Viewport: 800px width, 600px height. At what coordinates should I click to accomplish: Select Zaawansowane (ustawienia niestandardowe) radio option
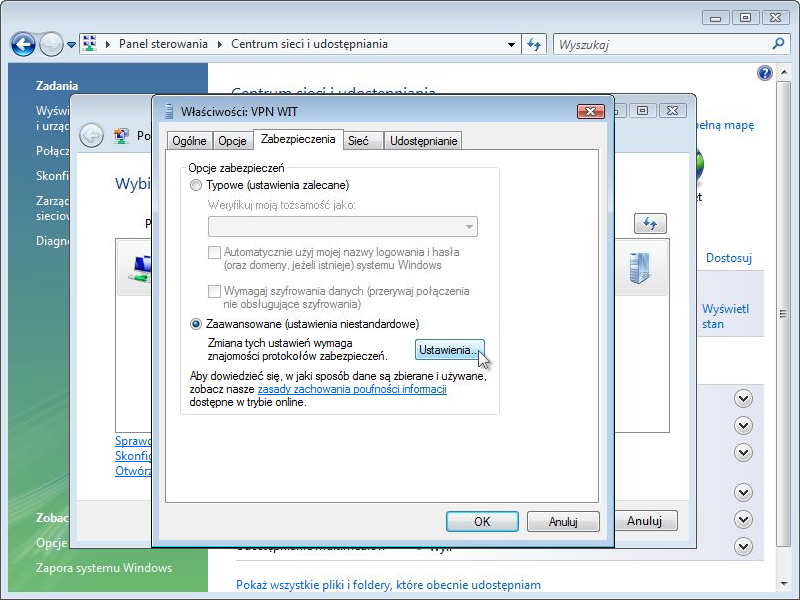pos(196,324)
